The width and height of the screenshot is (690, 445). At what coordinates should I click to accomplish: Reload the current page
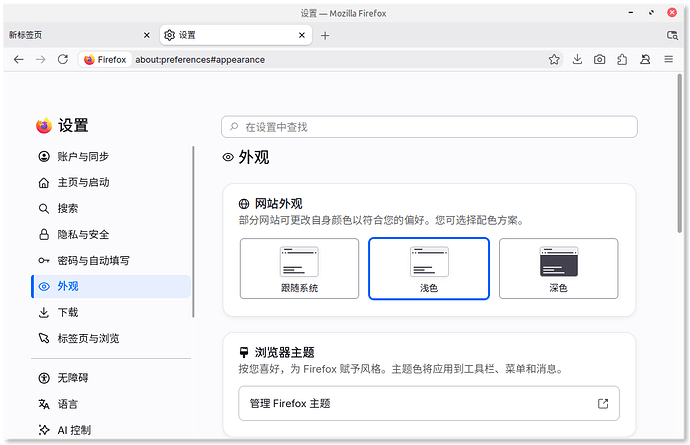[63, 59]
